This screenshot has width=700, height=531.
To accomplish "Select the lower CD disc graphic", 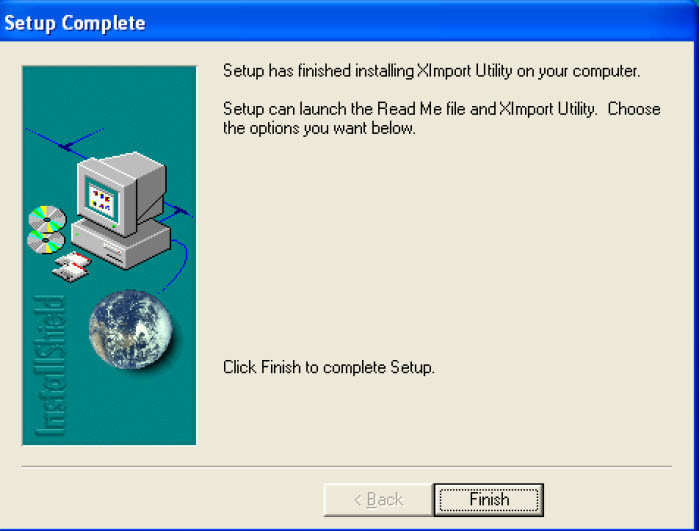I will 46,242.
